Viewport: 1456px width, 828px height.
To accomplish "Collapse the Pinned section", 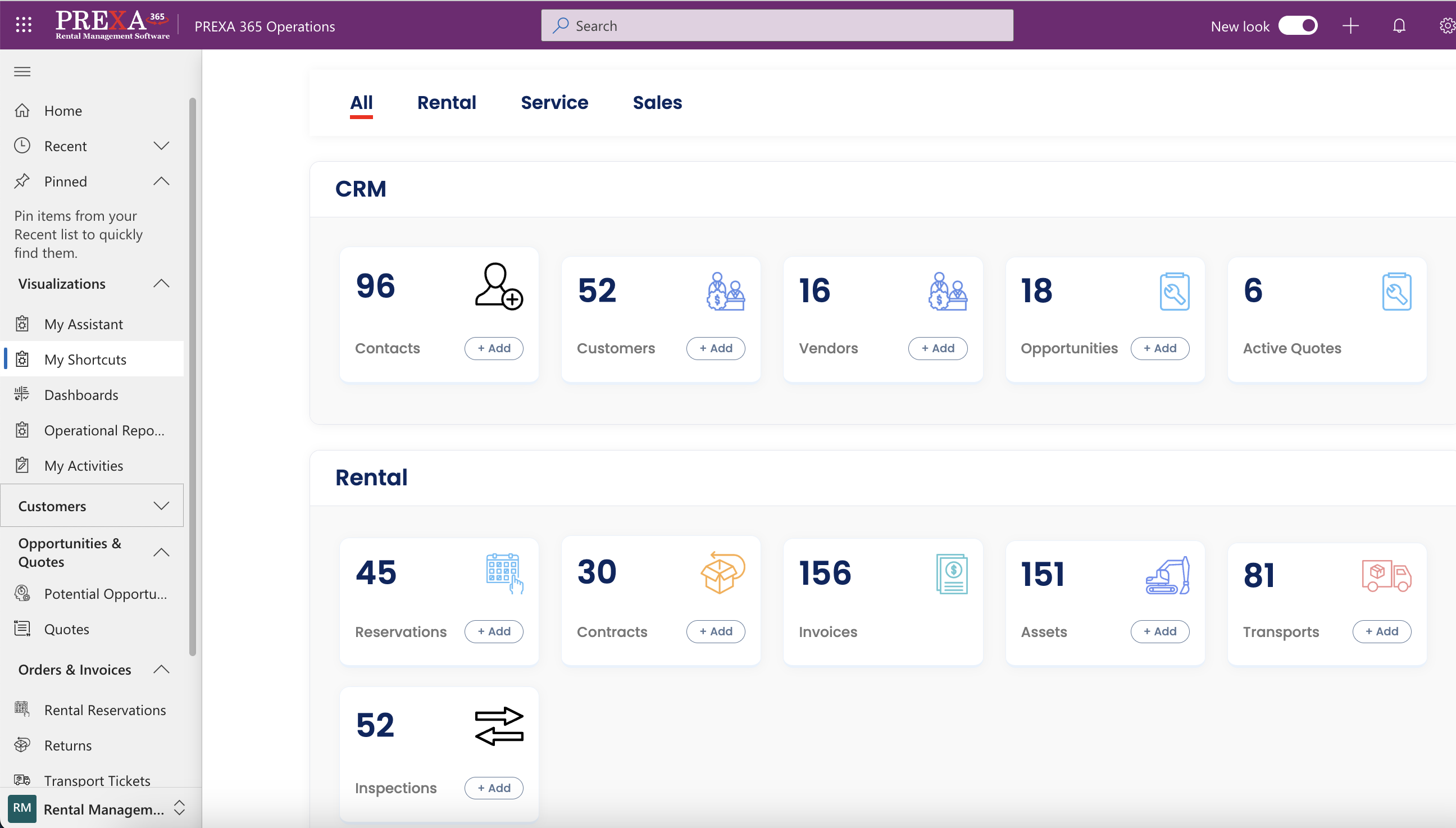I will 161,181.
